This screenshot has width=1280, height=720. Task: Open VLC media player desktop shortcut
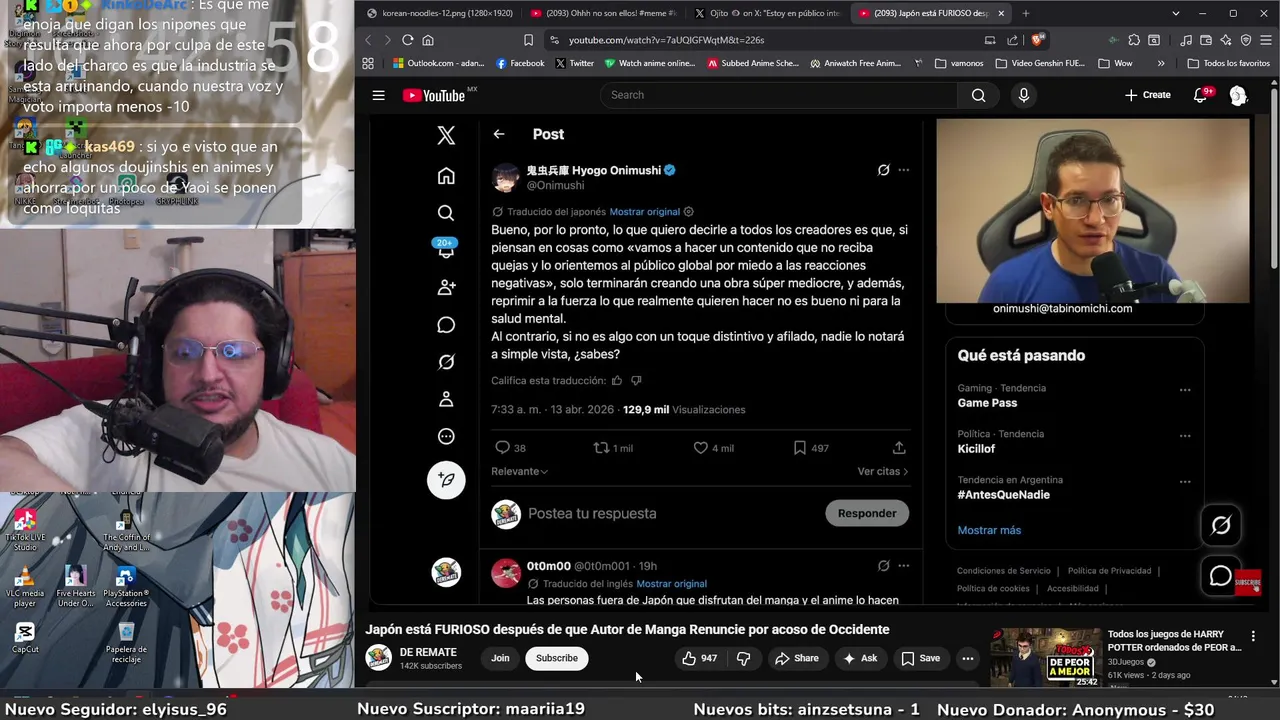pyautogui.click(x=25, y=587)
